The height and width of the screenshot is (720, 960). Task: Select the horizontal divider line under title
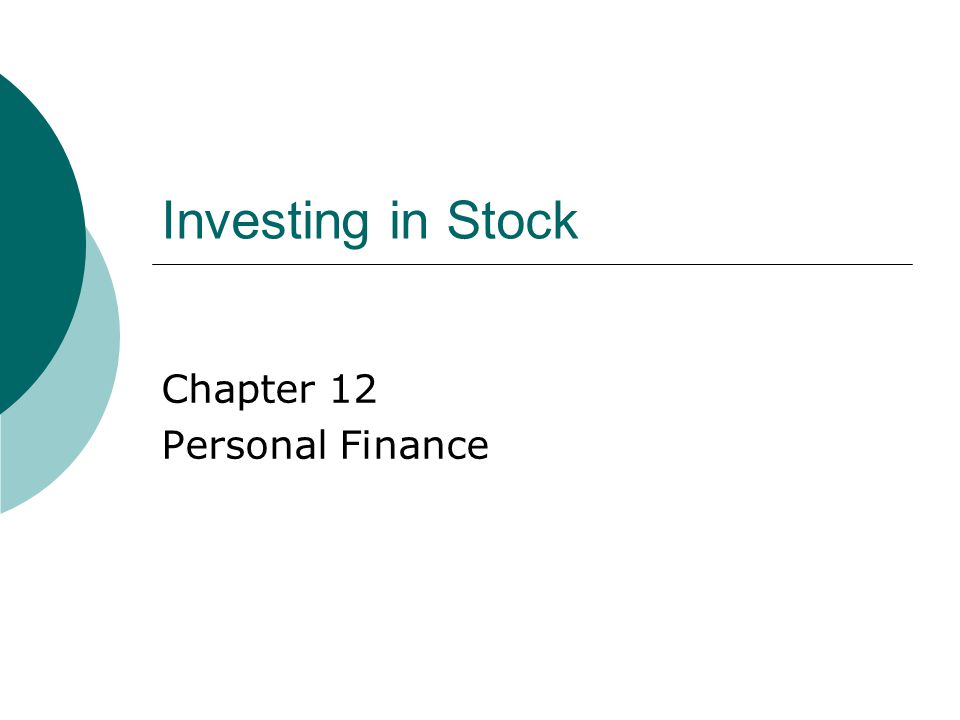point(532,264)
